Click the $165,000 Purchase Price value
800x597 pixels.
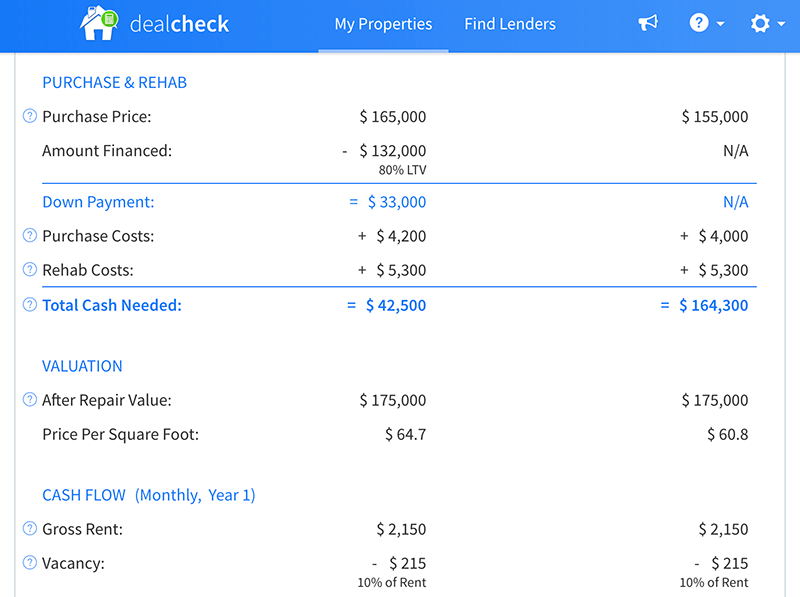pos(392,117)
